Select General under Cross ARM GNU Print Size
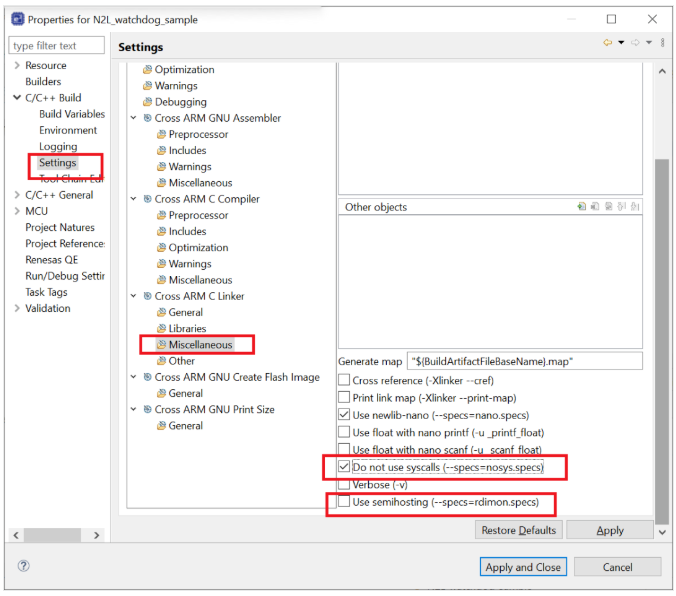The width and height of the screenshot is (676, 596). point(185,426)
